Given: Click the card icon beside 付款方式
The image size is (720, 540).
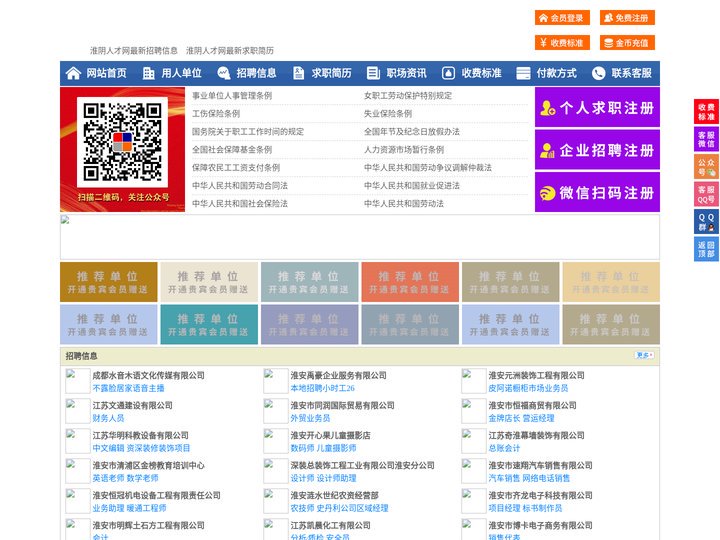Looking at the screenshot, I should [523, 73].
